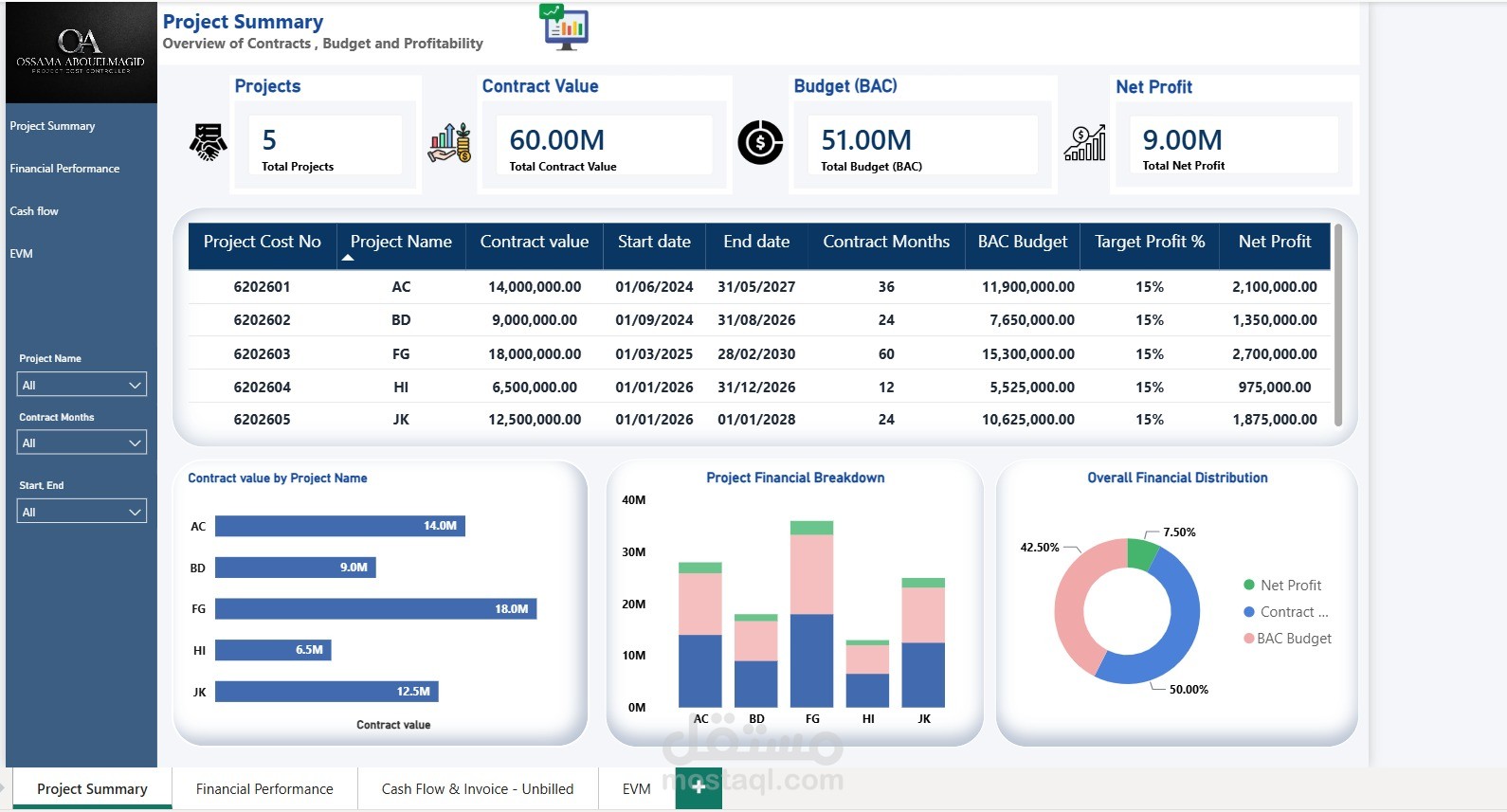Viewport: 1507px width, 812px height.
Task: Click the 60.00M Total Contract Value card
Action: [x=605, y=145]
